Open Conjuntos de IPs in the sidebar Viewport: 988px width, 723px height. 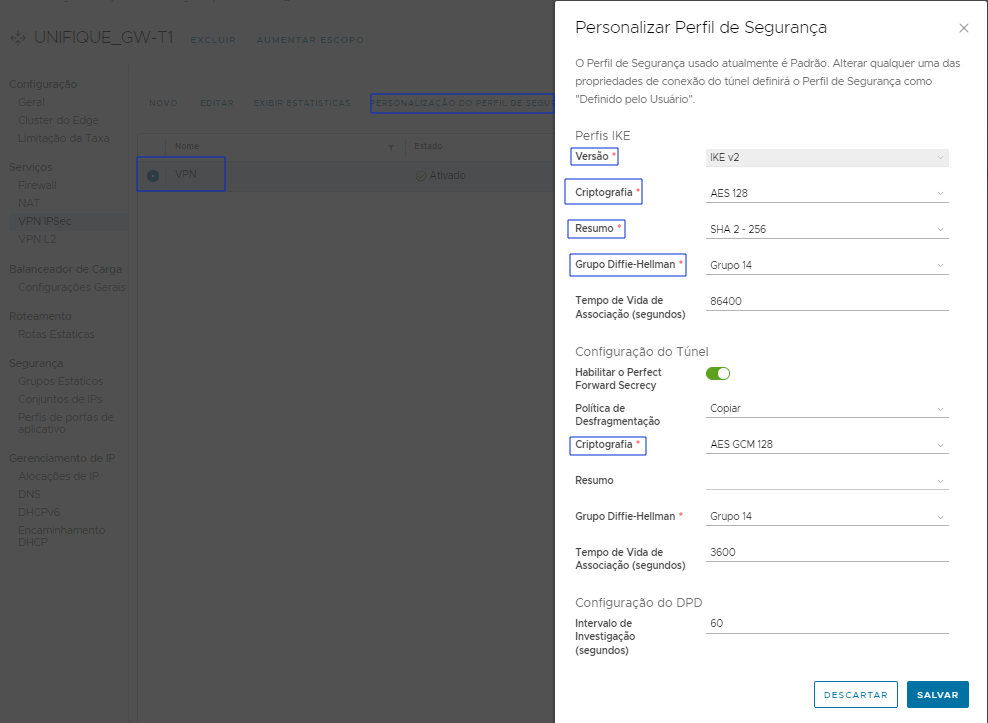point(60,399)
